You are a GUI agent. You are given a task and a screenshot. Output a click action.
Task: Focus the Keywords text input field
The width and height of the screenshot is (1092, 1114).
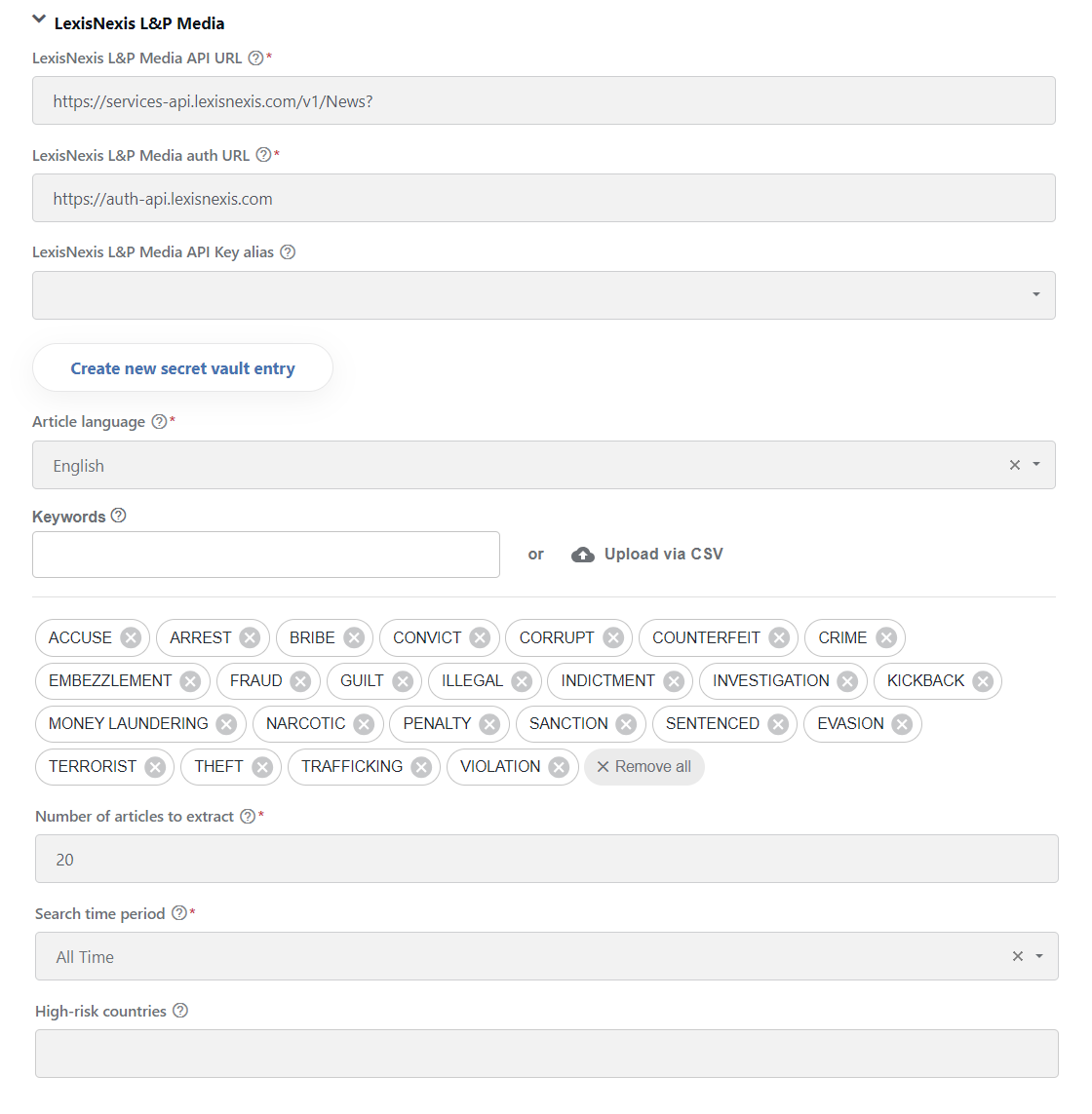coord(266,555)
